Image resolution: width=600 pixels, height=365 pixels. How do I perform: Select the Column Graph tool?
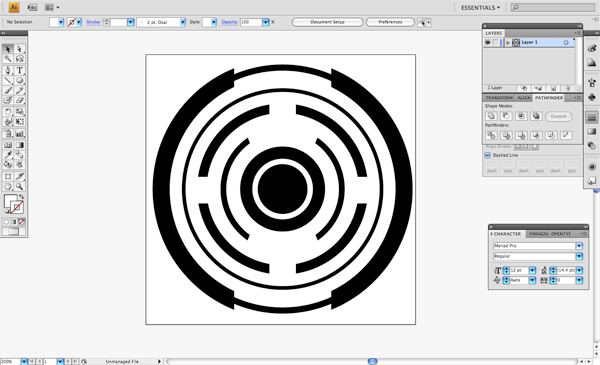20,134
